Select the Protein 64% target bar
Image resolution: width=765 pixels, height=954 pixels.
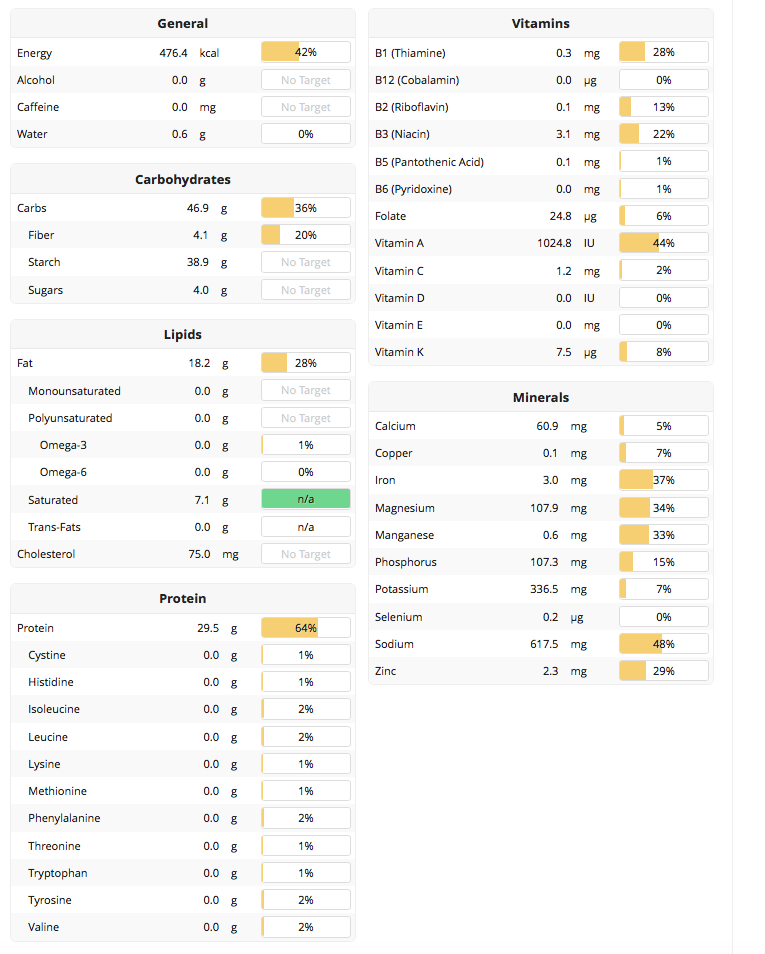(306, 628)
